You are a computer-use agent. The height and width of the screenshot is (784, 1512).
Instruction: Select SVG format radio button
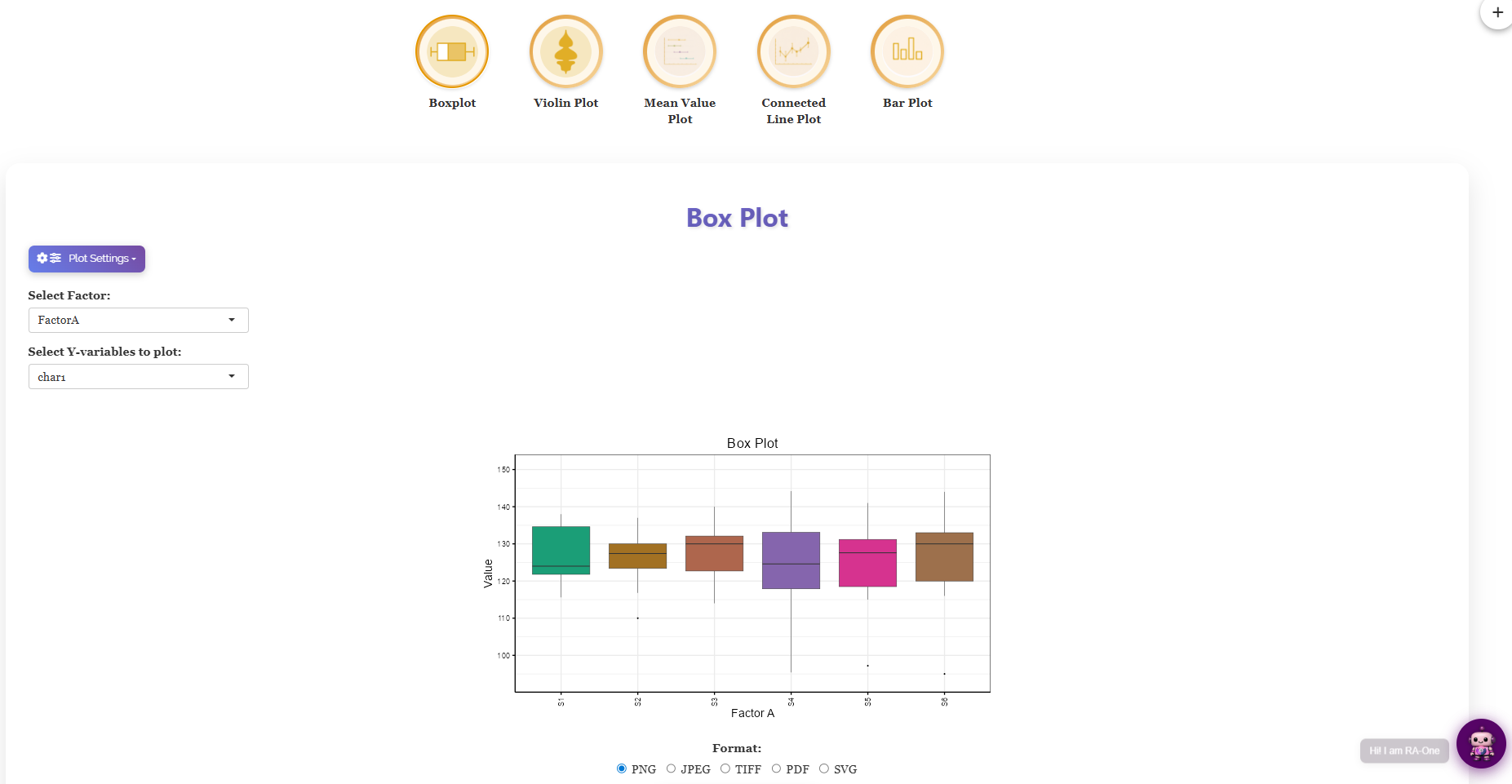click(x=823, y=768)
